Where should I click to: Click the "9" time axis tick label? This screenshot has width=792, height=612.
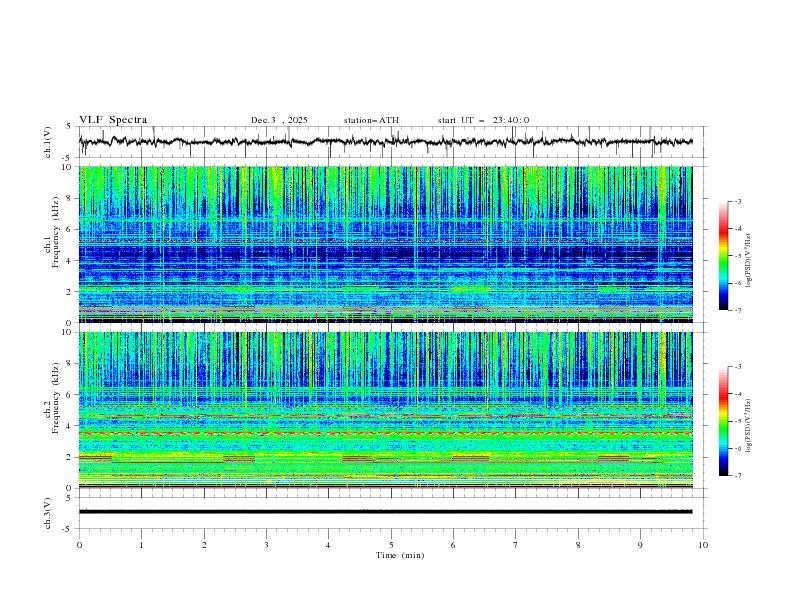(640, 545)
